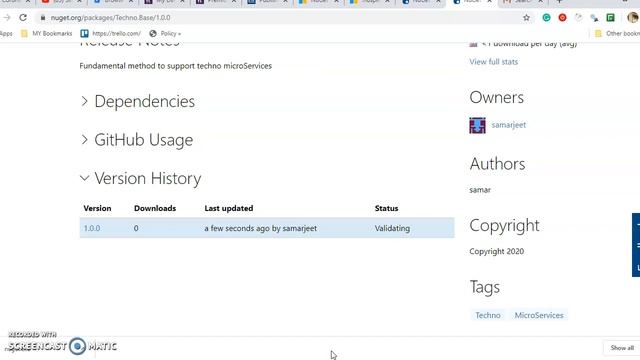Screen dimensions: 640x360
Task: Open View full stats link
Action: [493, 62]
